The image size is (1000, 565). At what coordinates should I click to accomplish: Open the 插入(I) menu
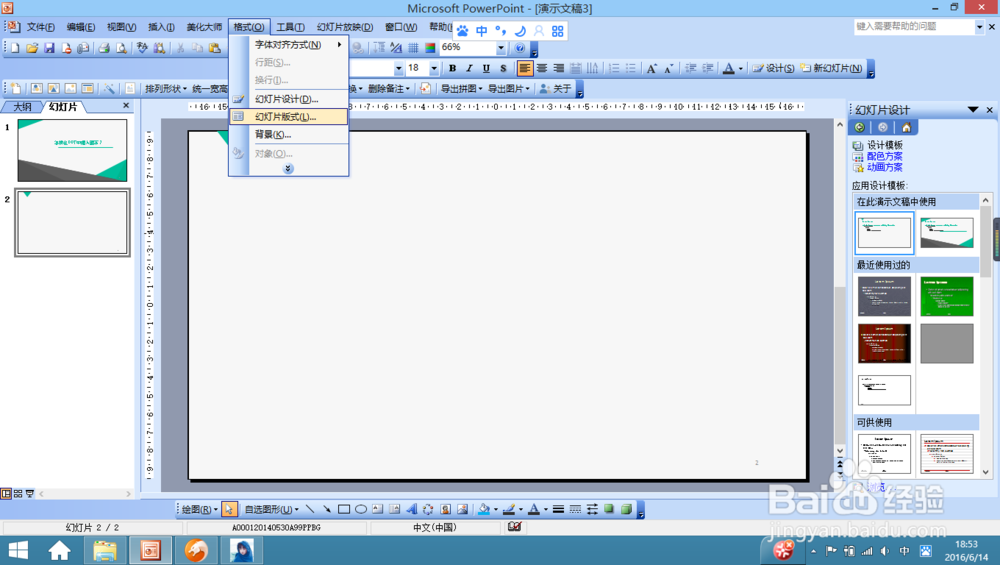pyautogui.click(x=161, y=27)
